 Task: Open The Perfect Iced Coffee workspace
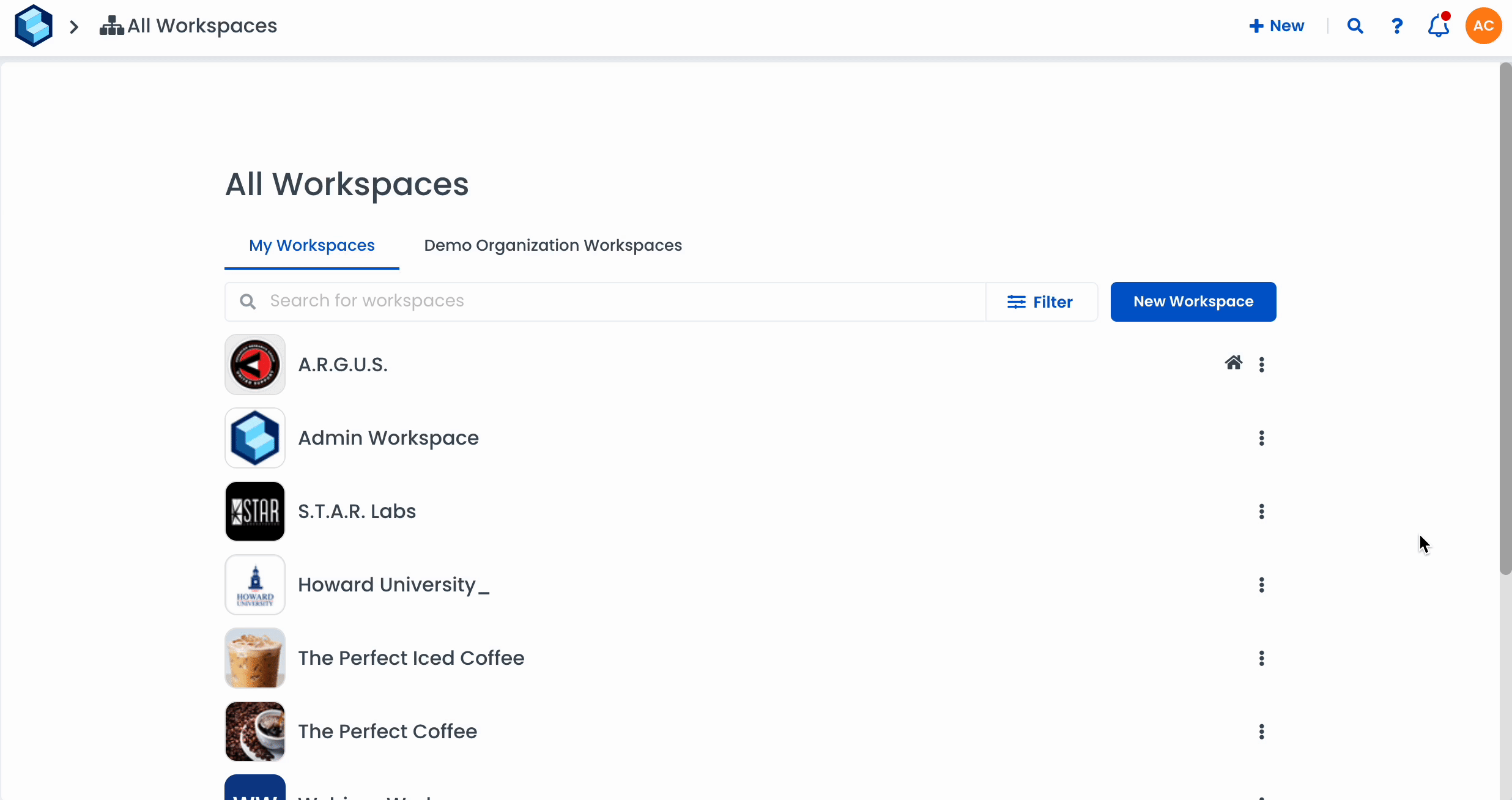[x=411, y=658]
